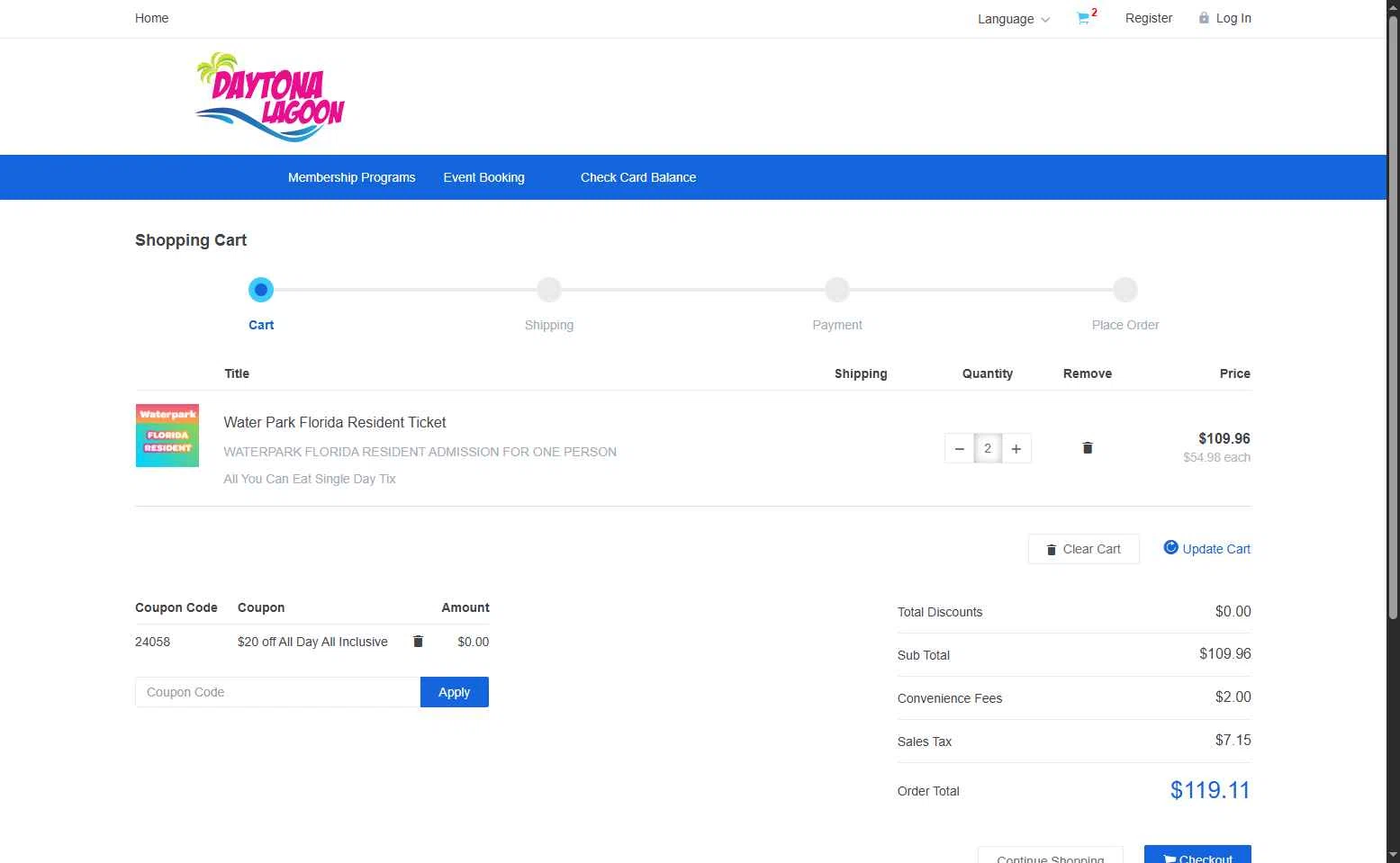Click the Log In lock icon

[x=1204, y=18]
